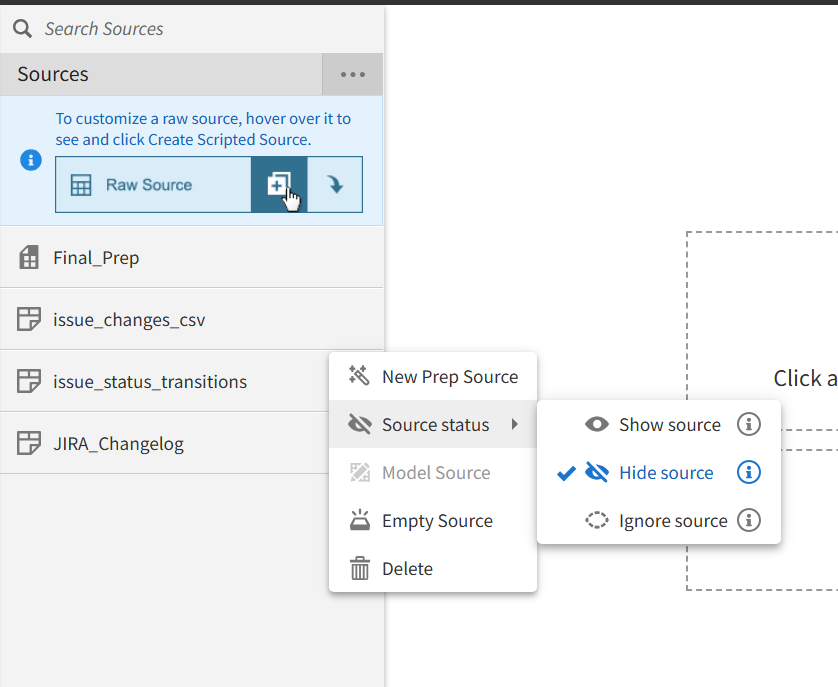Open the Sources panel three-dot menu
This screenshot has width=838, height=687.
tap(352, 75)
